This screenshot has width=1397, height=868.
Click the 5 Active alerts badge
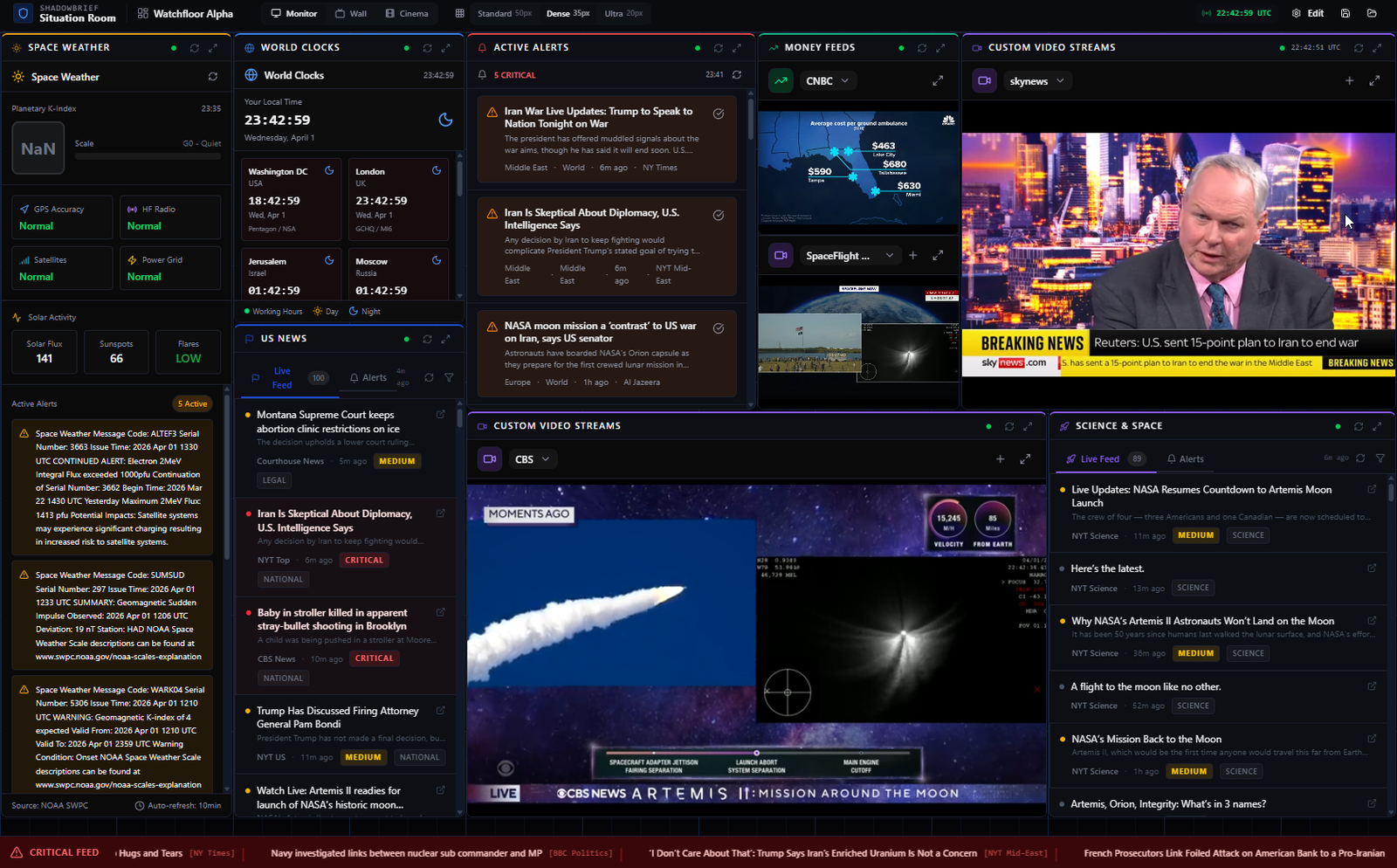tap(192, 403)
